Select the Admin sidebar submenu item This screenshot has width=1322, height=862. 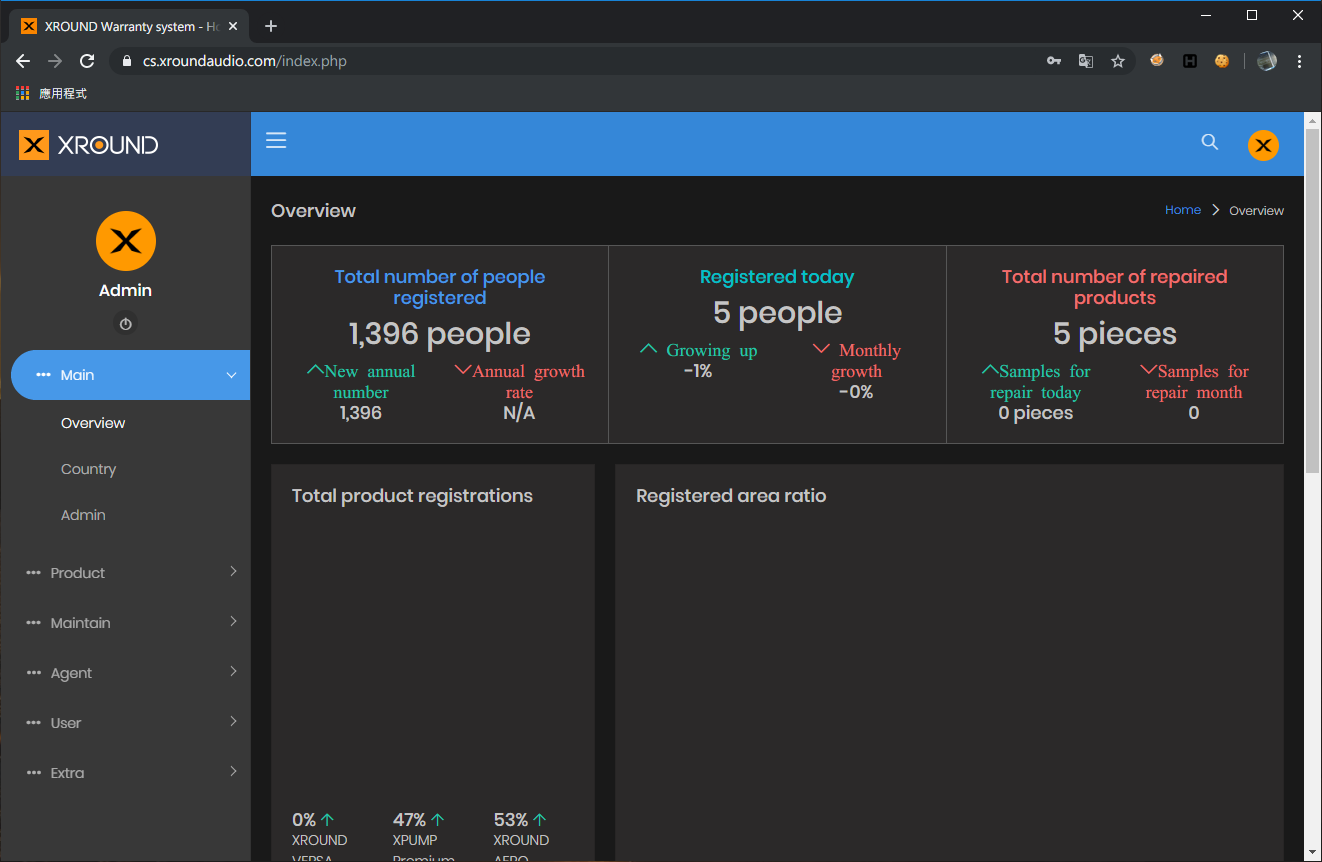83,515
